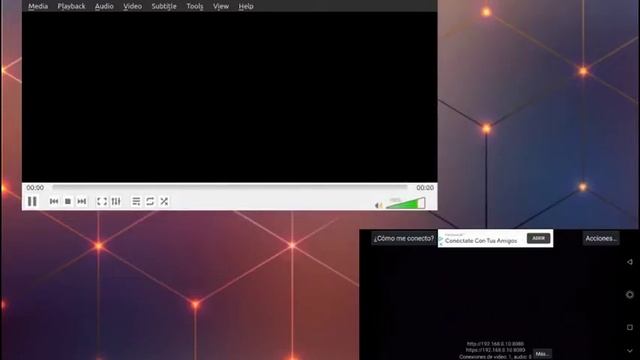The width and height of the screenshot is (640, 360).
Task: Toggle fullscreen video mode
Action: [102, 201]
